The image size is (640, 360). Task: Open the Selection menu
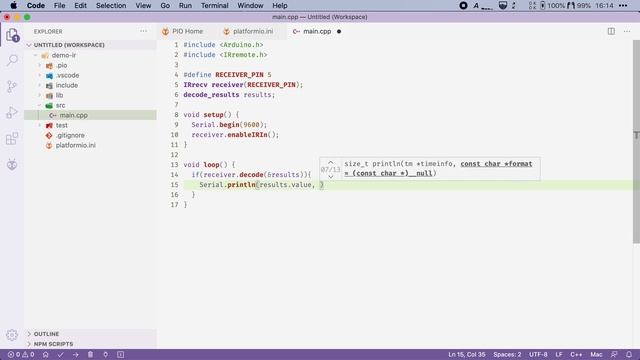(111, 6)
